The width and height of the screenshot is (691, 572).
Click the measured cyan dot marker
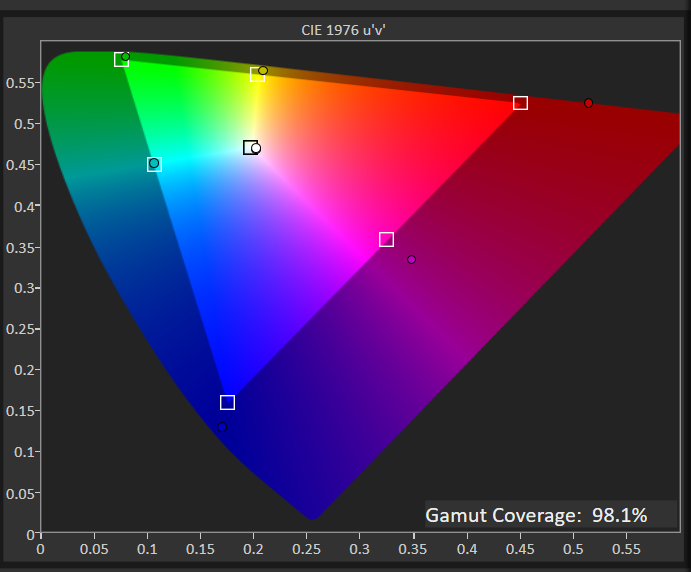153,163
